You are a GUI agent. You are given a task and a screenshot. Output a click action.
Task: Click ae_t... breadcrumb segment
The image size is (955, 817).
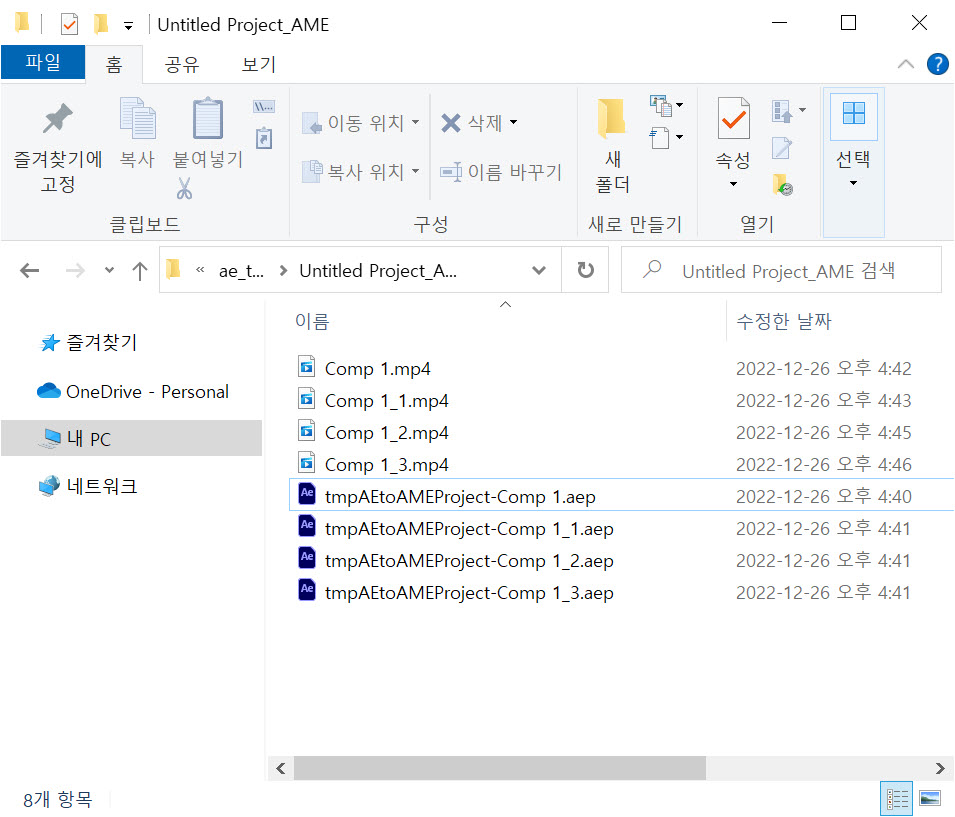(241, 271)
